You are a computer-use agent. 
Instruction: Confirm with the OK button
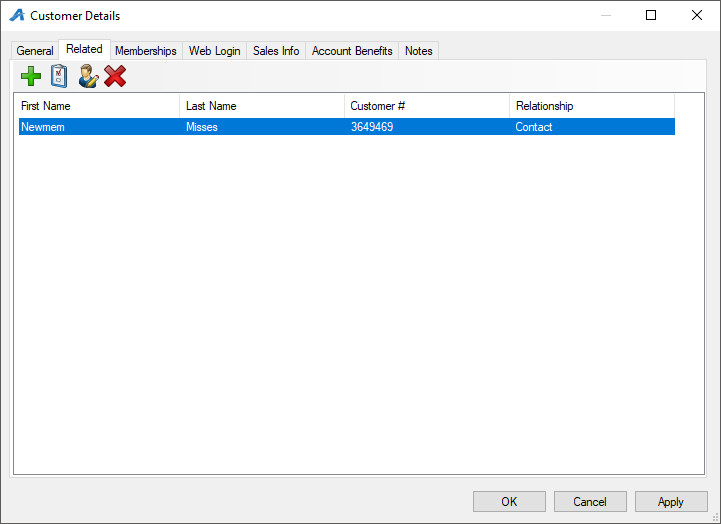pos(509,501)
